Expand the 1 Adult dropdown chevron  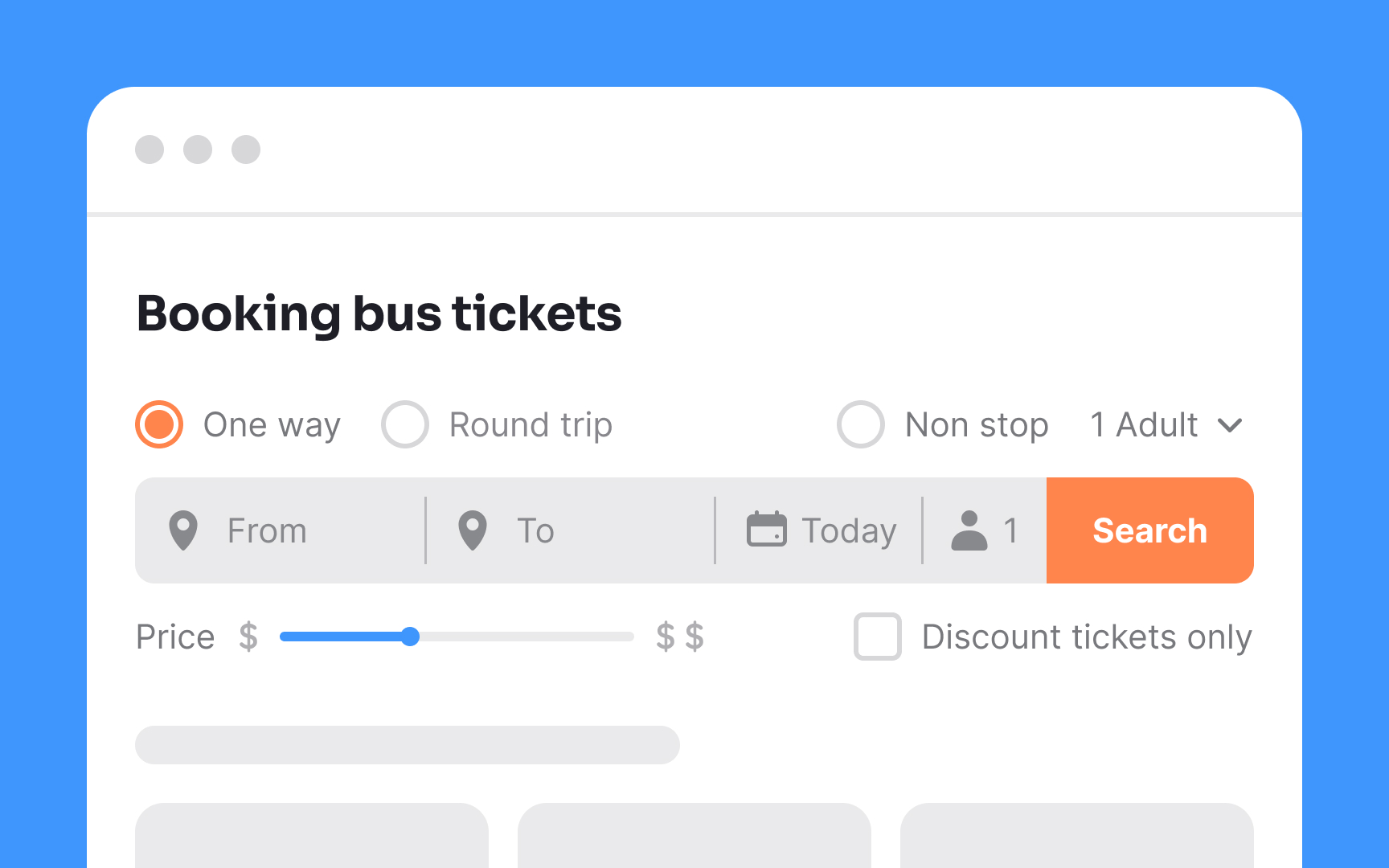click(x=1230, y=425)
